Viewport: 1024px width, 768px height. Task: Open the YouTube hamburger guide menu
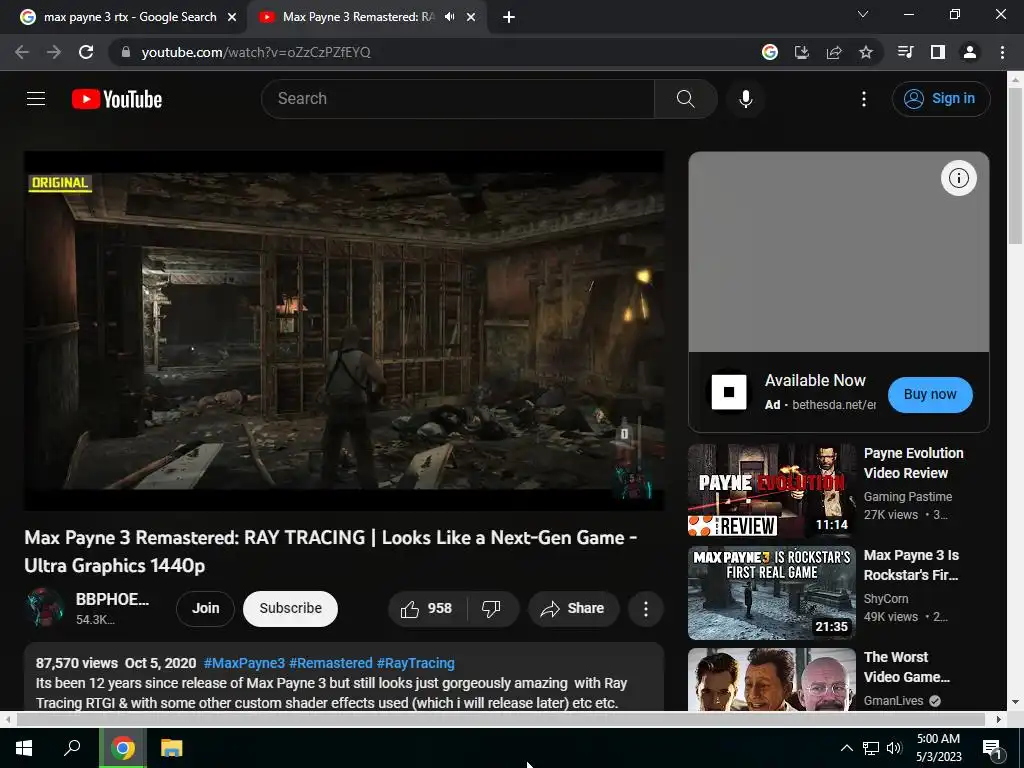[36, 99]
